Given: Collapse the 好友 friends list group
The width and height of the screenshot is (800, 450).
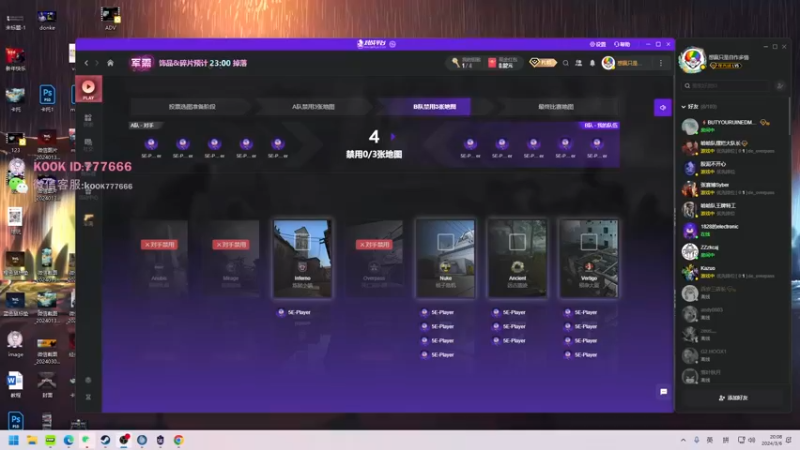Looking at the screenshot, I should tap(684, 107).
